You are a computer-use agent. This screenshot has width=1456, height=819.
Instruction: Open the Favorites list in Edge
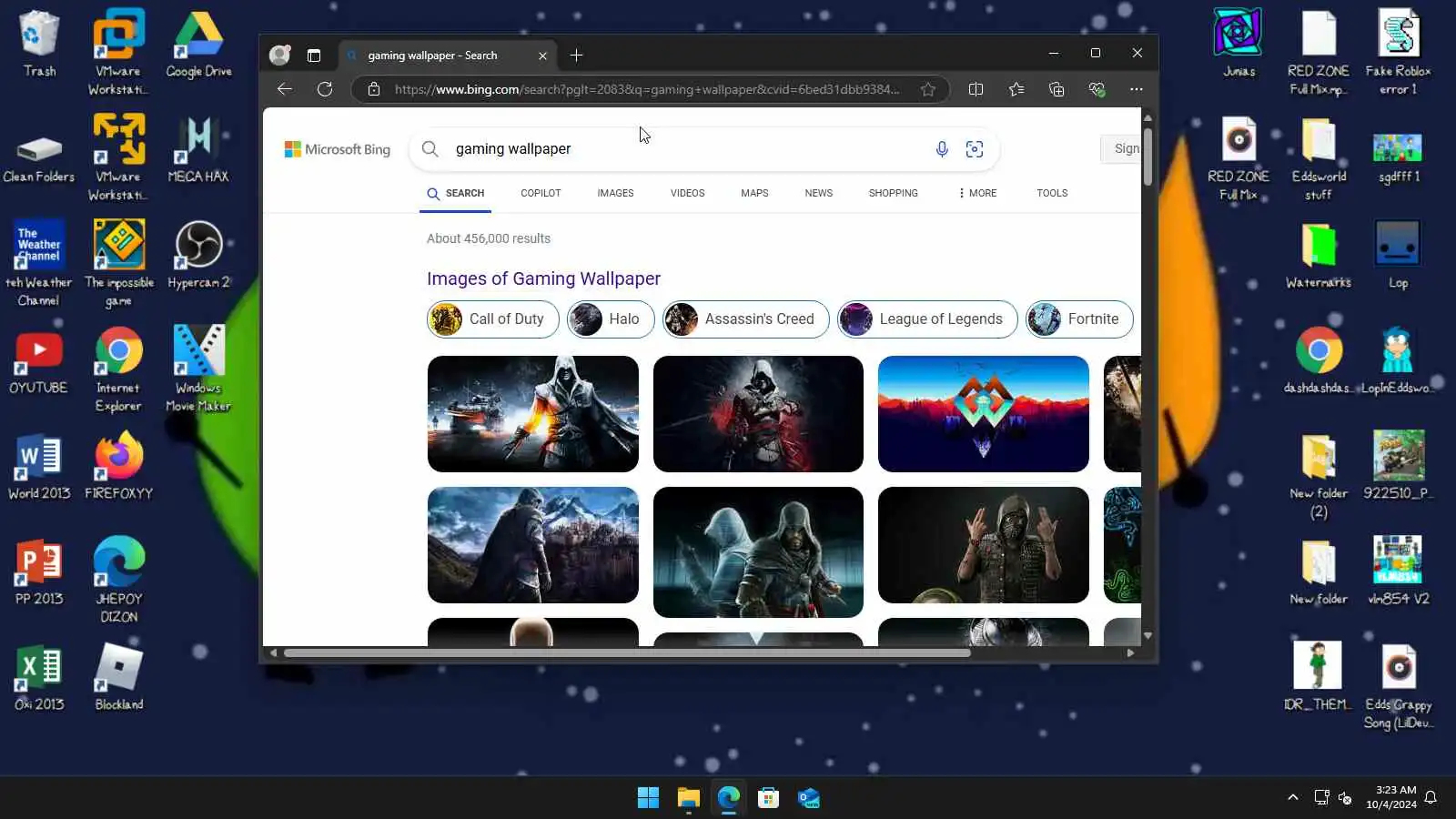[x=1016, y=89]
